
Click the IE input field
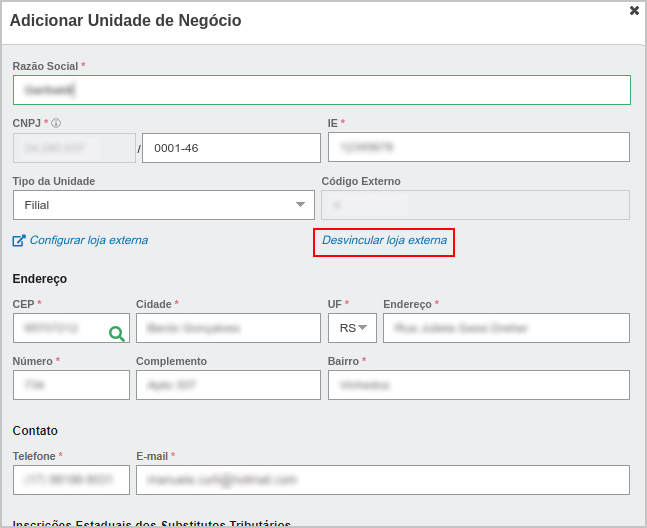pyautogui.click(x=479, y=147)
